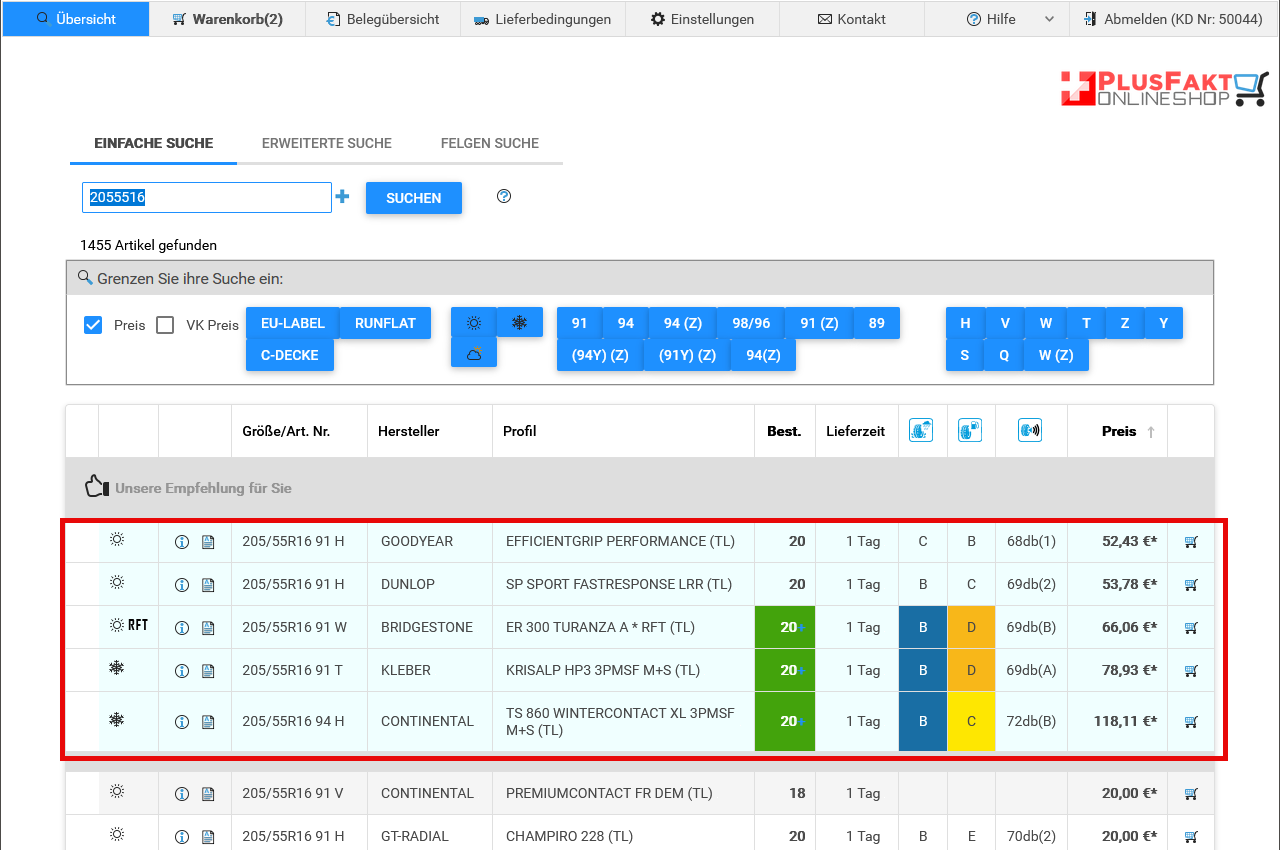This screenshot has height=850, width=1280.
Task: Select SP SPORT FASTRESPONSE LRR profile text
Action: (619, 585)
